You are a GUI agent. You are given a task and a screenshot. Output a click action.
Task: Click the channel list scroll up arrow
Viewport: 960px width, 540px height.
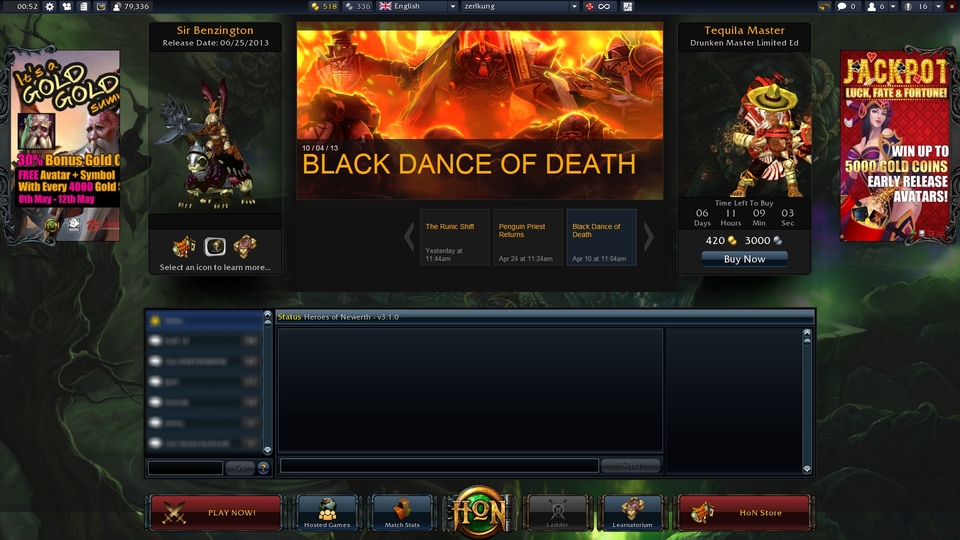pyautogui.click(x=268, y=315)
